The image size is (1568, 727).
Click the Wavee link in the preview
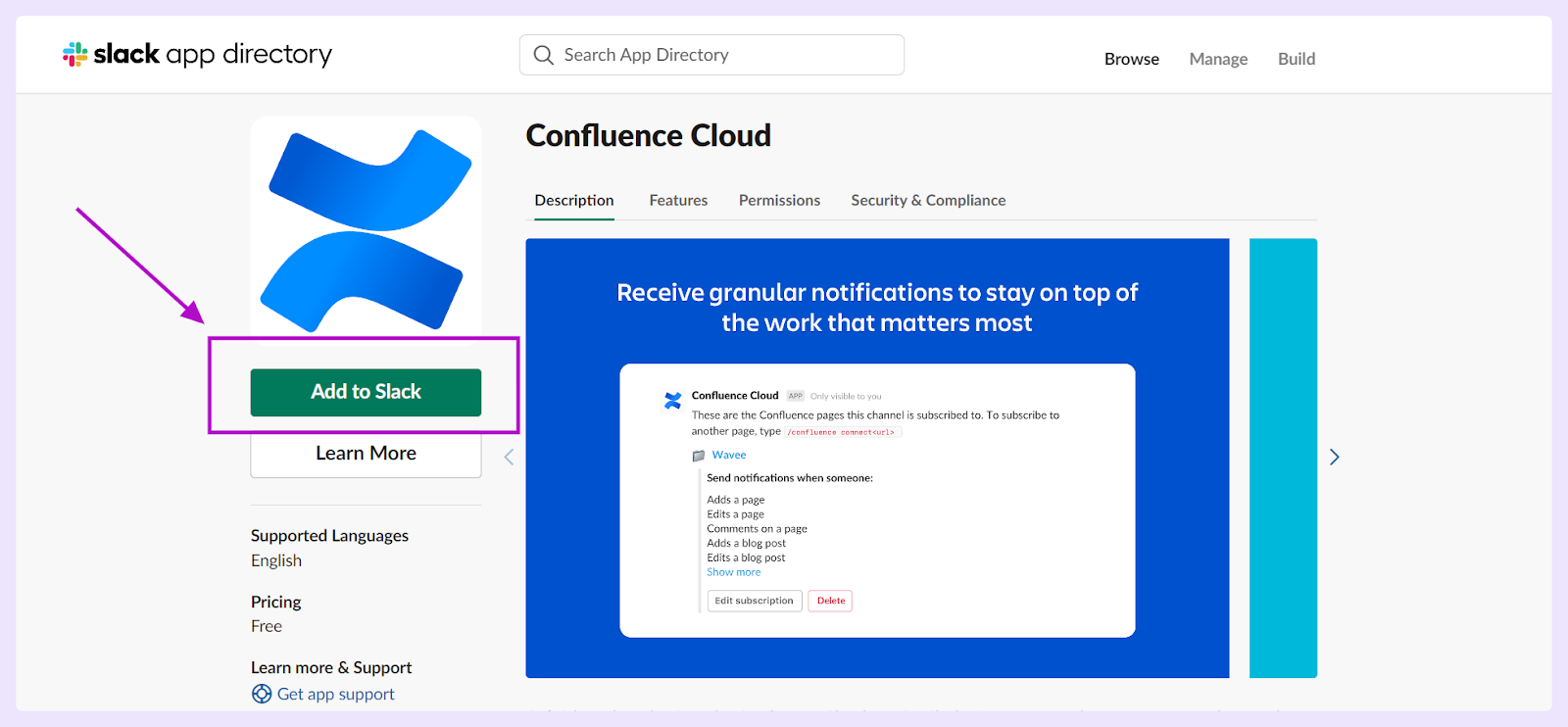(729, 455)
